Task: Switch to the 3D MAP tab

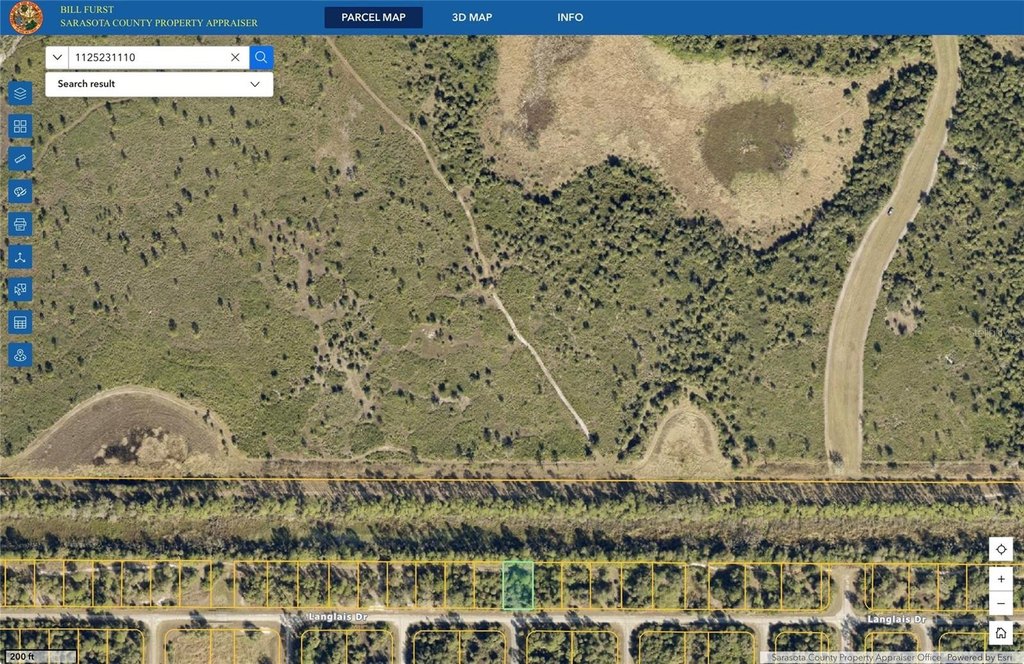Action: click(x=472, y=18)
